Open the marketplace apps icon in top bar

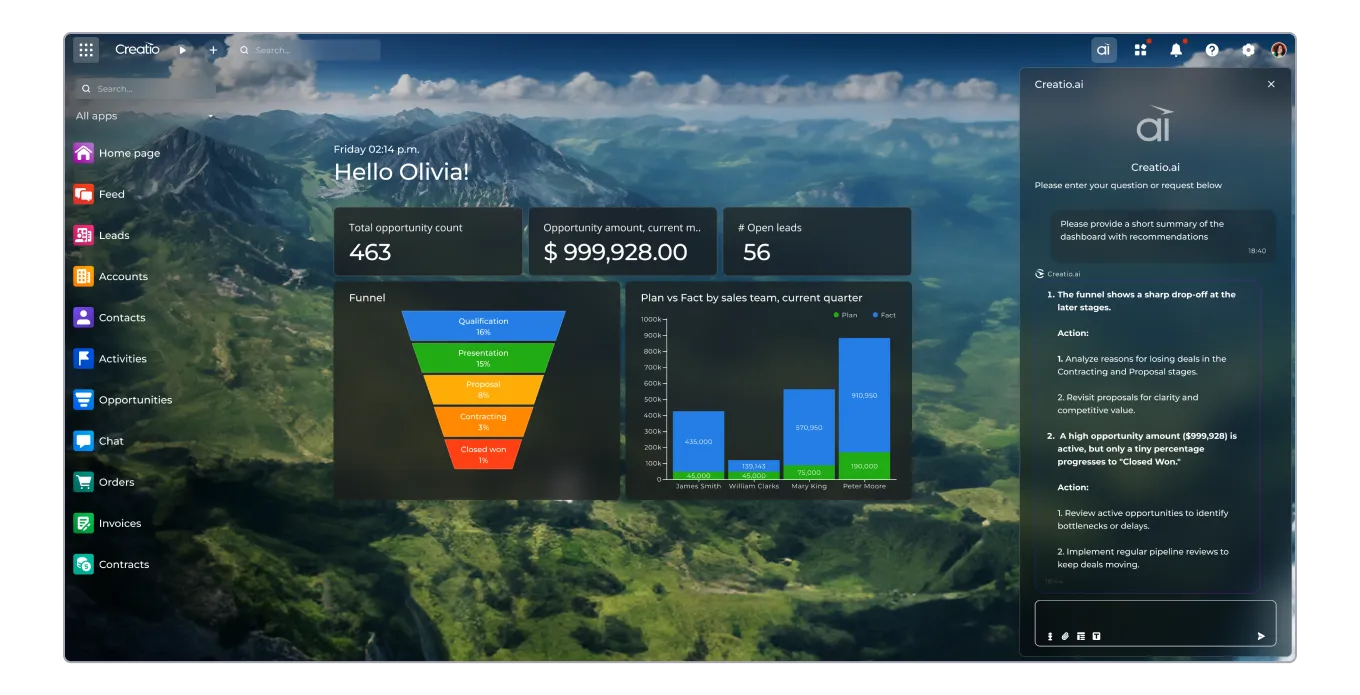point(1140,50)
